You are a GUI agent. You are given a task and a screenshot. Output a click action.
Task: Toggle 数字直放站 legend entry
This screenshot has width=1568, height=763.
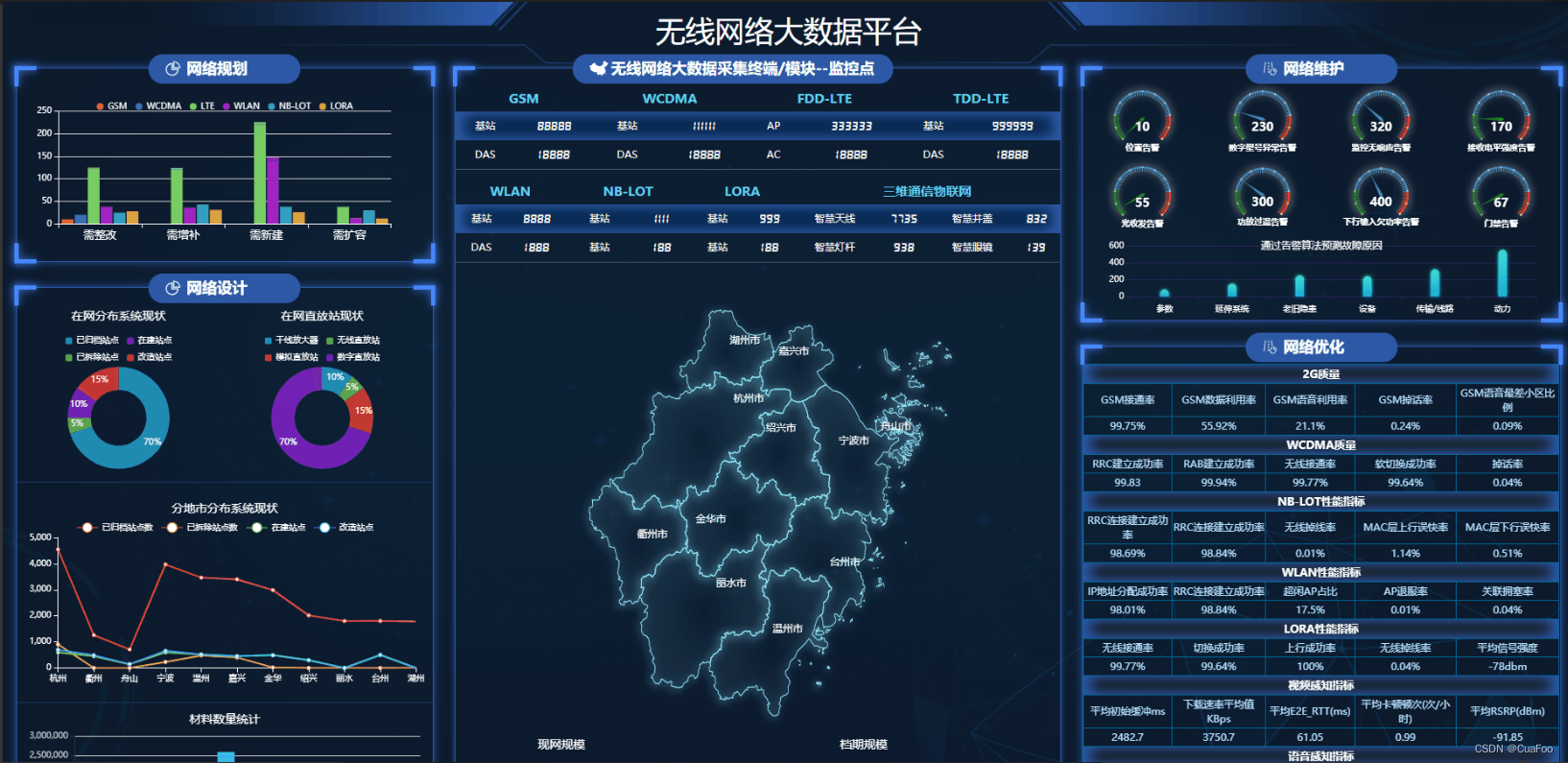[x=353, y=357]
